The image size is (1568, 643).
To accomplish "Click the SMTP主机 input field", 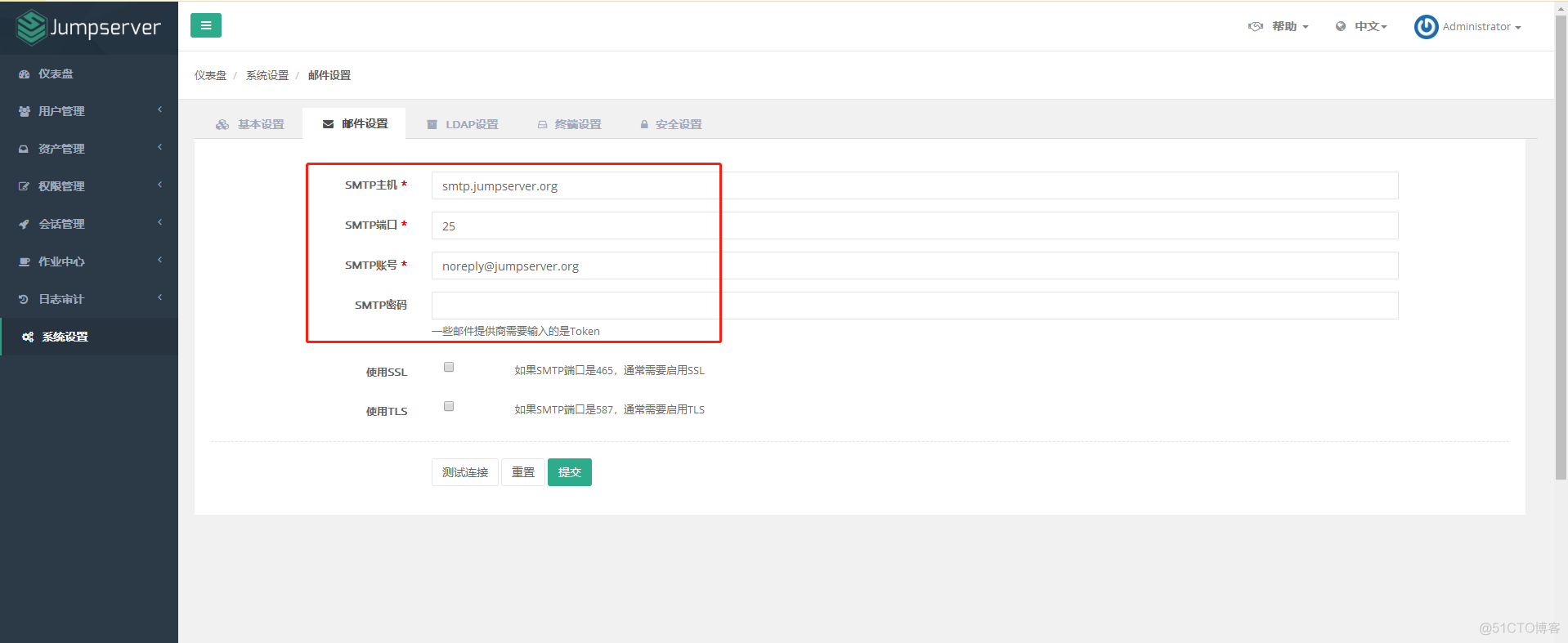I will click(915, 185).
